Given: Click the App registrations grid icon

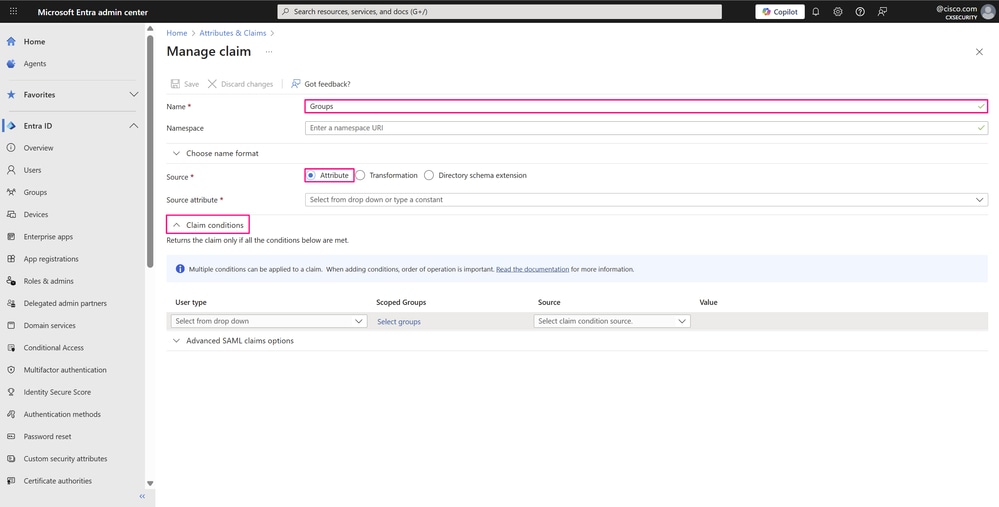Looking at the screenshot, I should coord(11,259).
